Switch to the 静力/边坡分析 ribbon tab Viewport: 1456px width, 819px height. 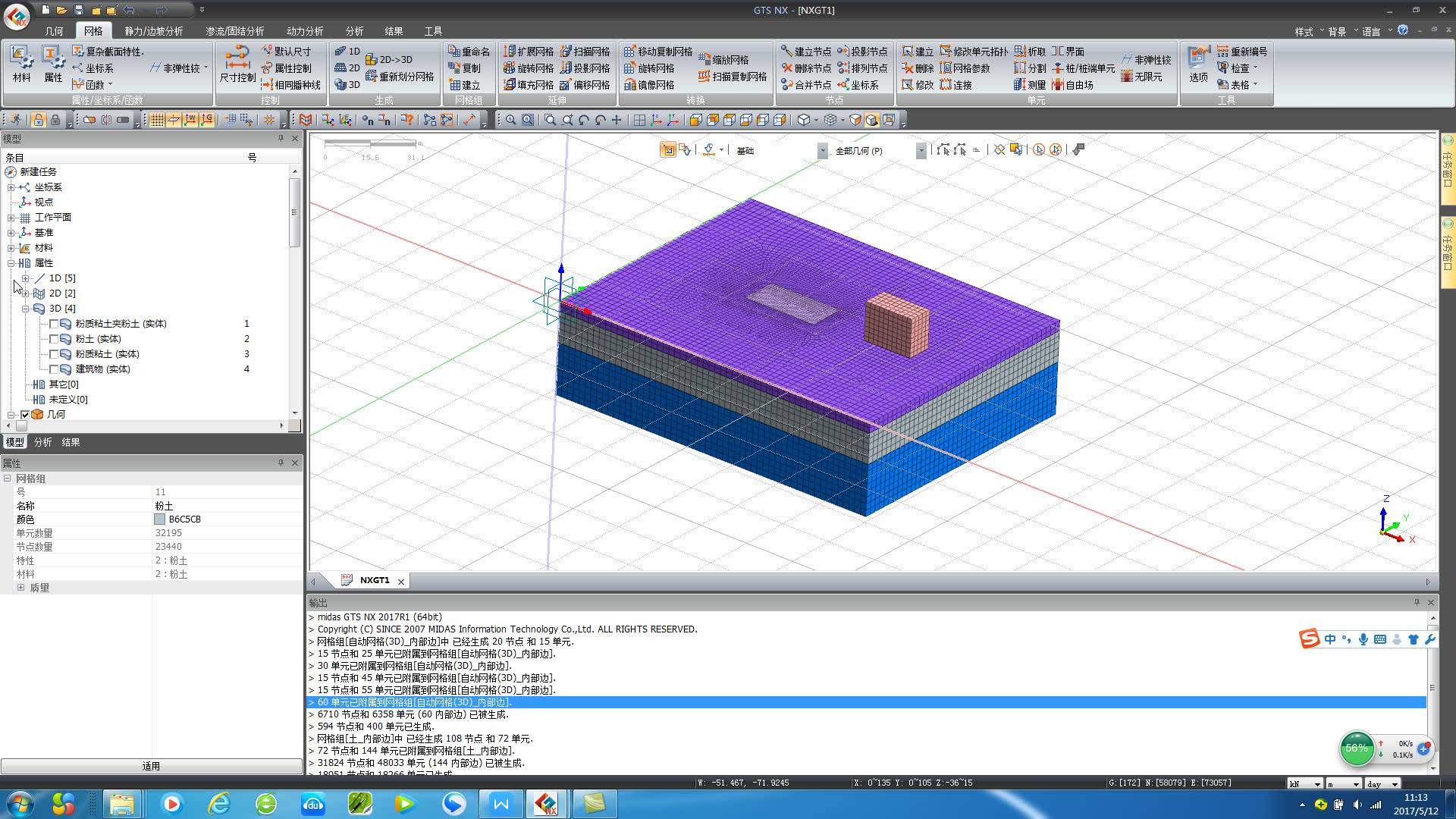154,31
